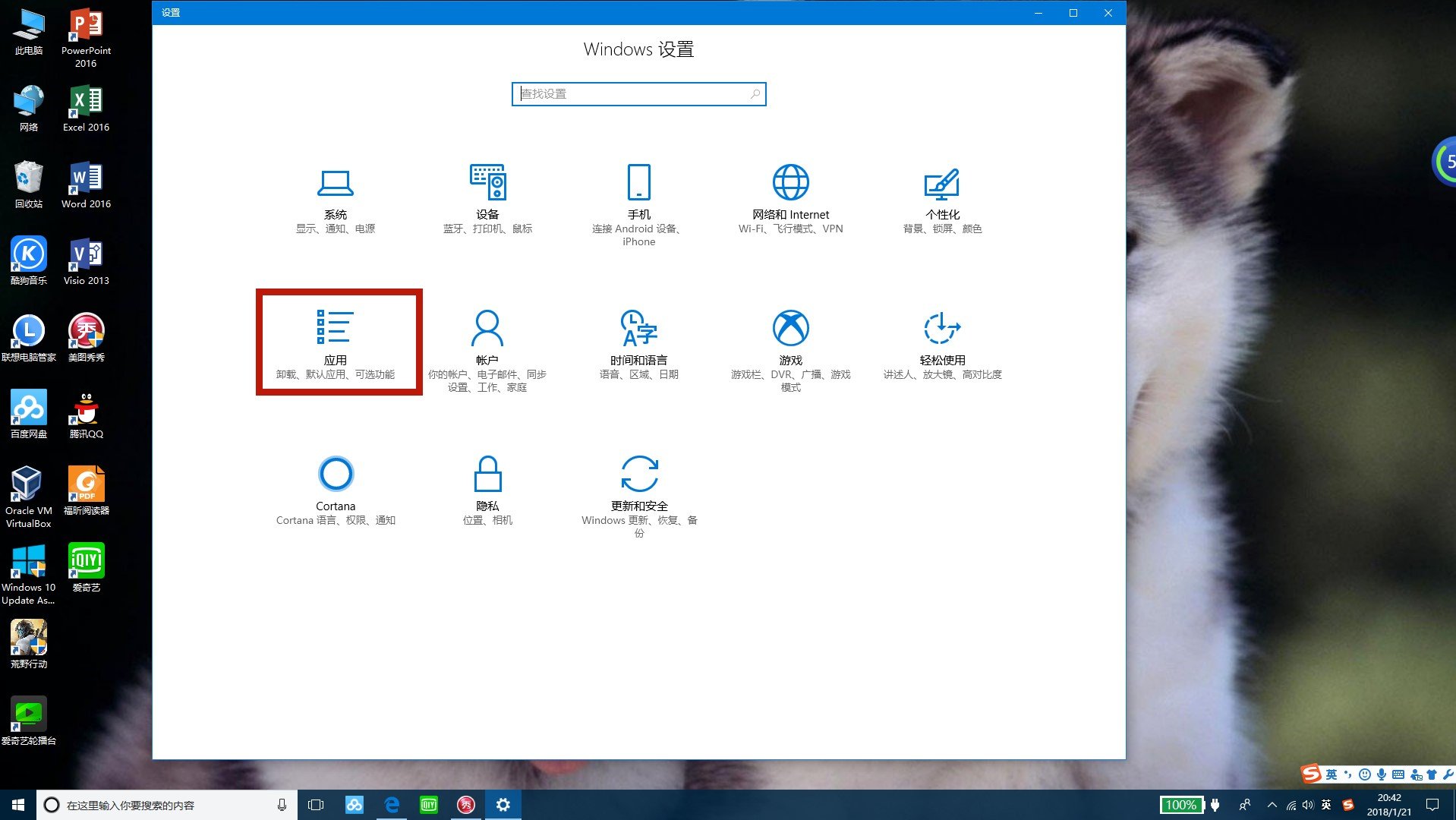Image resolution: width=1456 pixels, height=820 pixels.
Task: Click the speaker icon in the tray
Action: point(1307,805)
